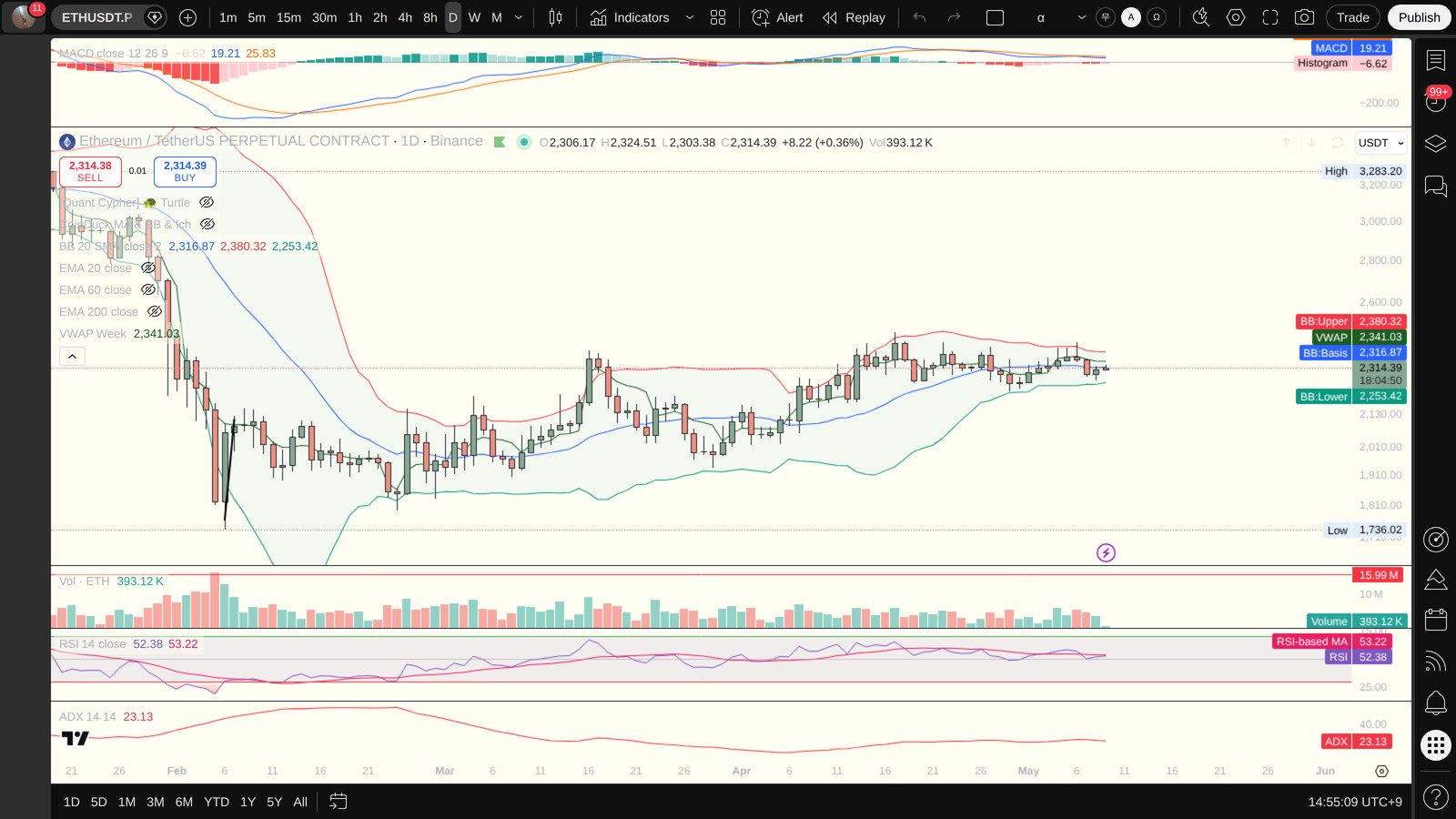
Task: Toggle visibility of EMA 60 close indicator
Action: tap(147, 289)
